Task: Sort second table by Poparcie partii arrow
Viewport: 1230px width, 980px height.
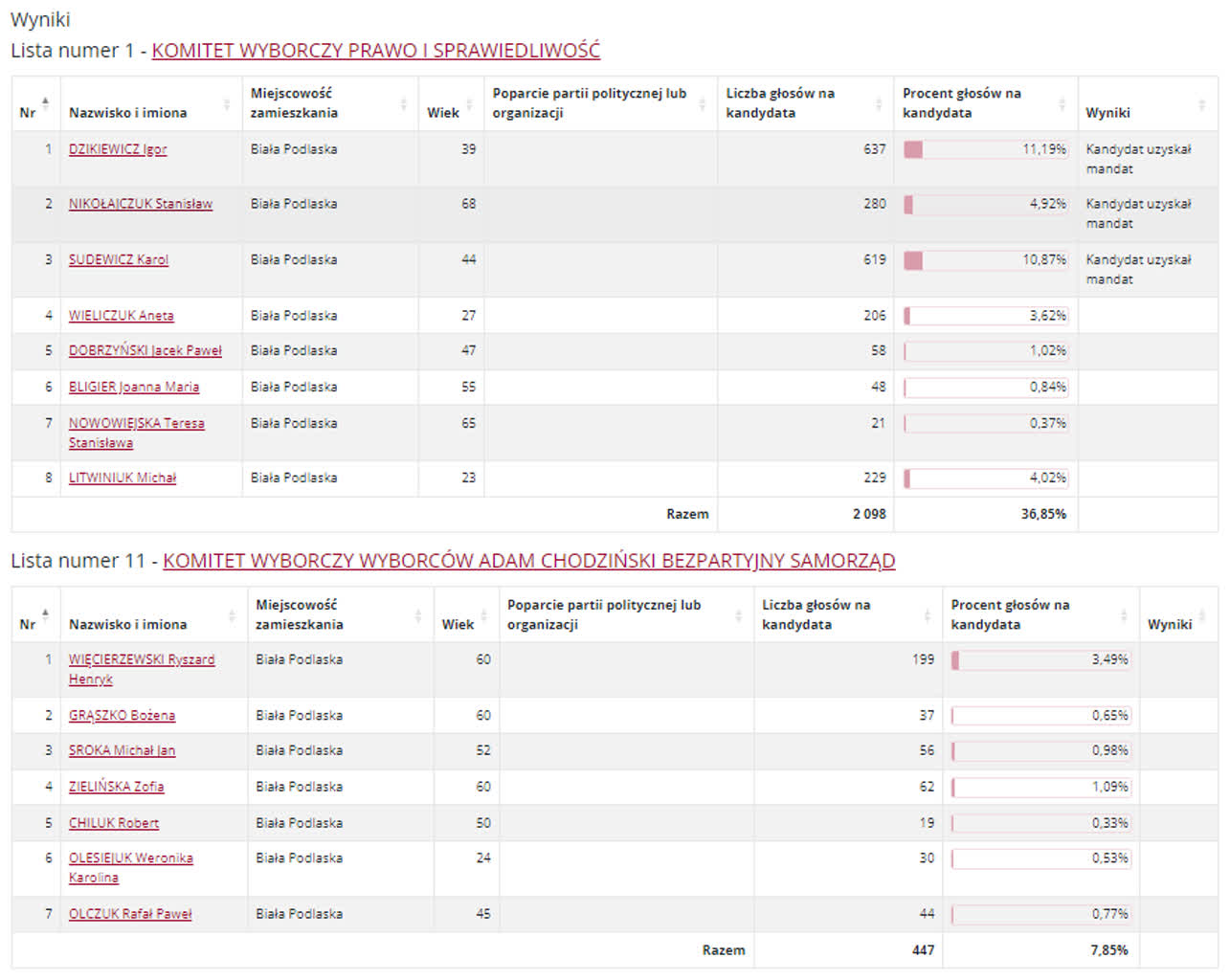Action: [x=738, y=615]
